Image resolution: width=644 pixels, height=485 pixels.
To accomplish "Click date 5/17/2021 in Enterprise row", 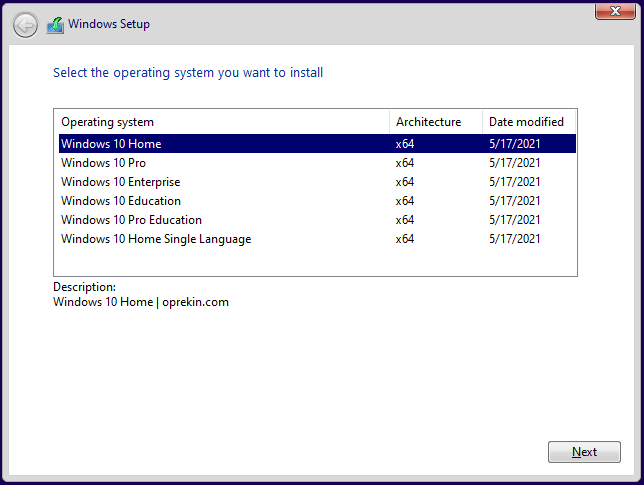I will [515, 182].
